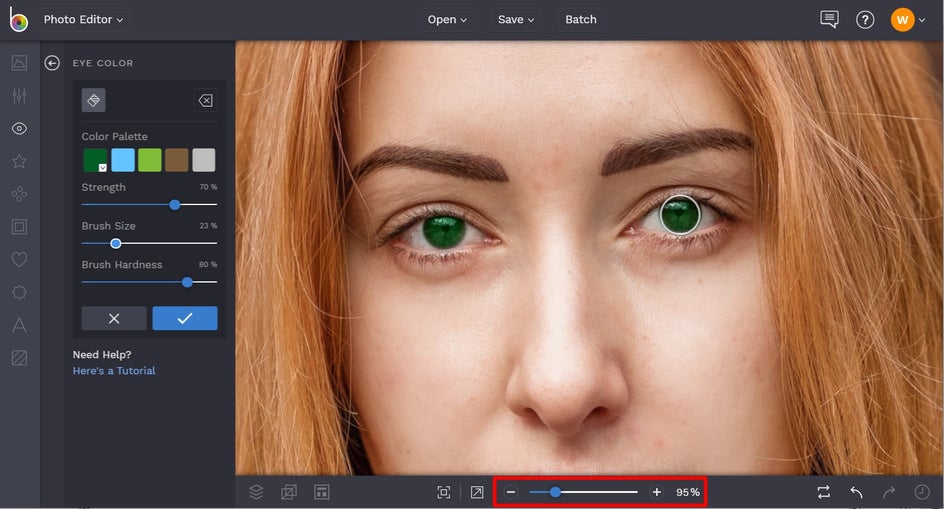Click the zoom out minus button
Screen dimensions: 944x509
coord(511,492)
